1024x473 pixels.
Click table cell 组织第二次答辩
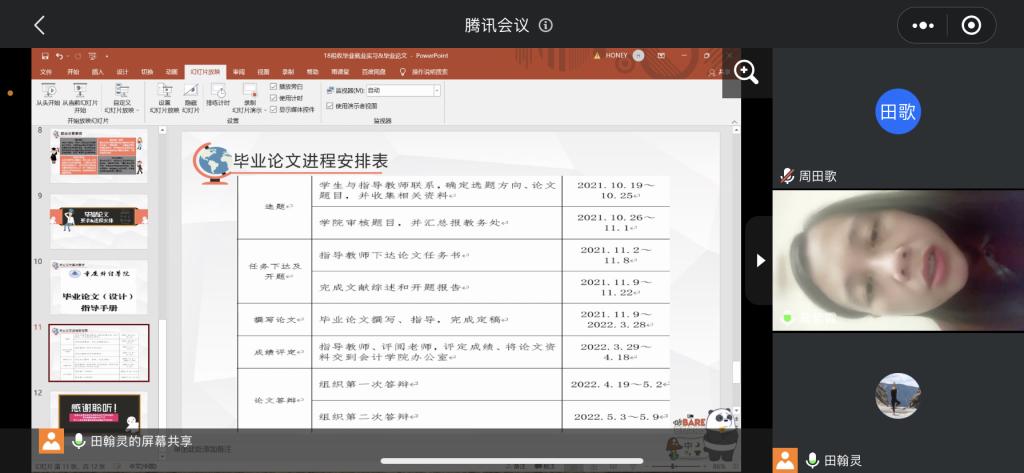tap(436, 416)
